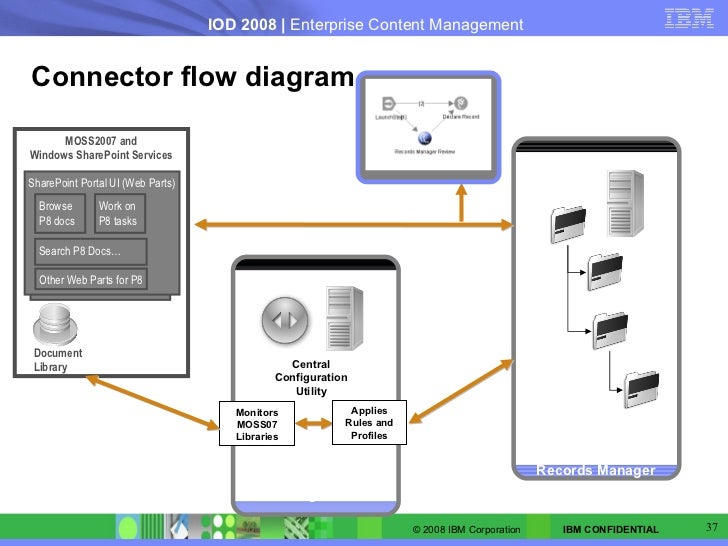This screenshot has width=728, height=546.
Task: Click the Monitors MOSS07 Libraries box
Action: [257, 424]
